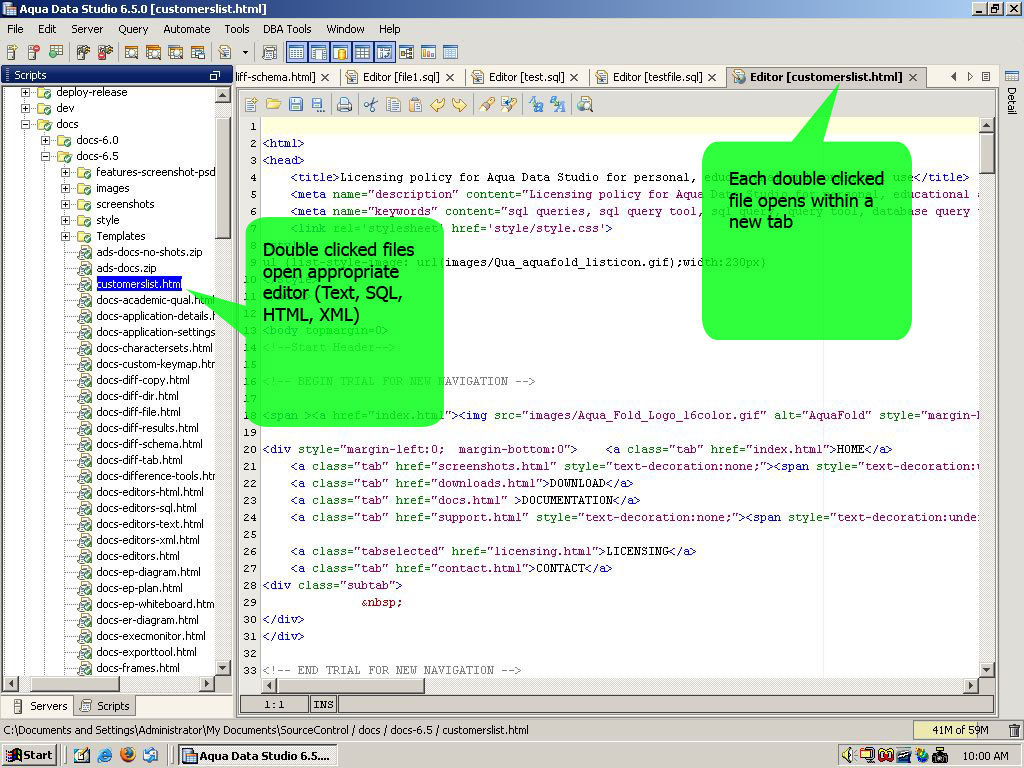Open the Automate menu
The height and width of the screenshot is (768, 1024).
point(187,29)
